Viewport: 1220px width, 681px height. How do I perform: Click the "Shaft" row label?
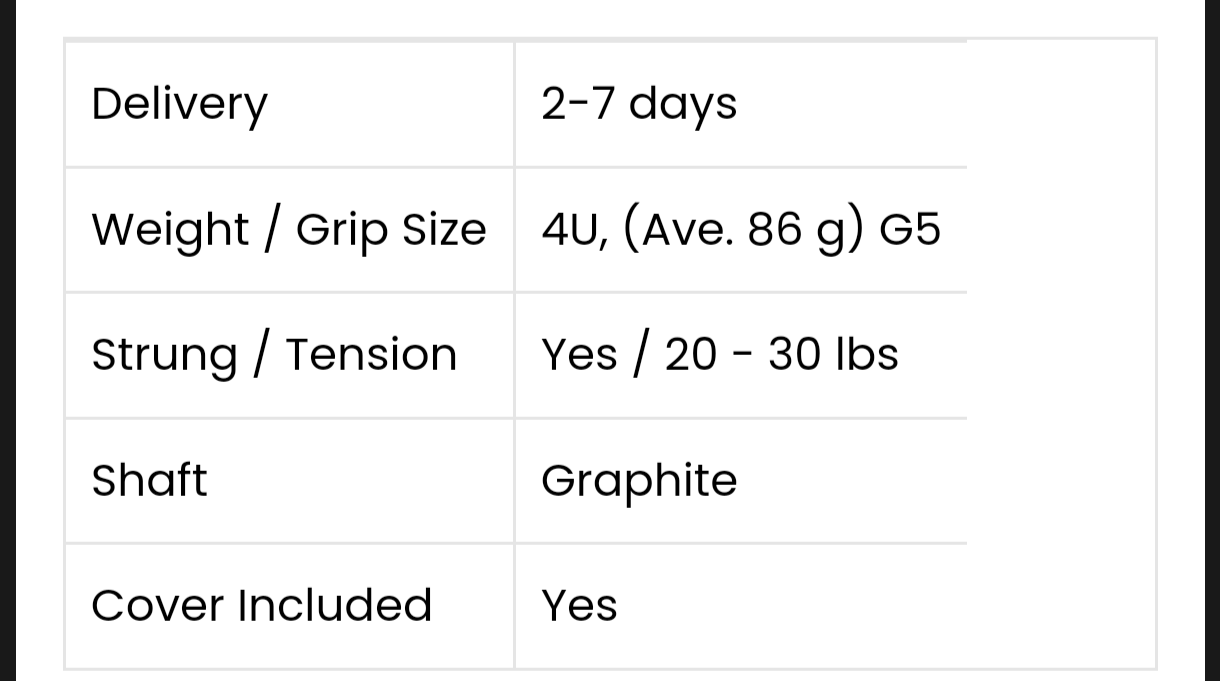(149, 480)
